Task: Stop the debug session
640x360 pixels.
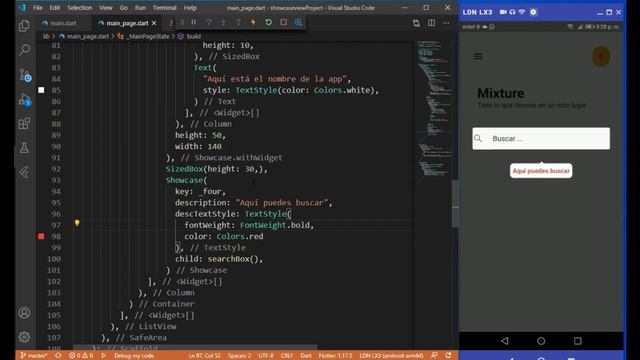Action: click(x=283, y=22)
